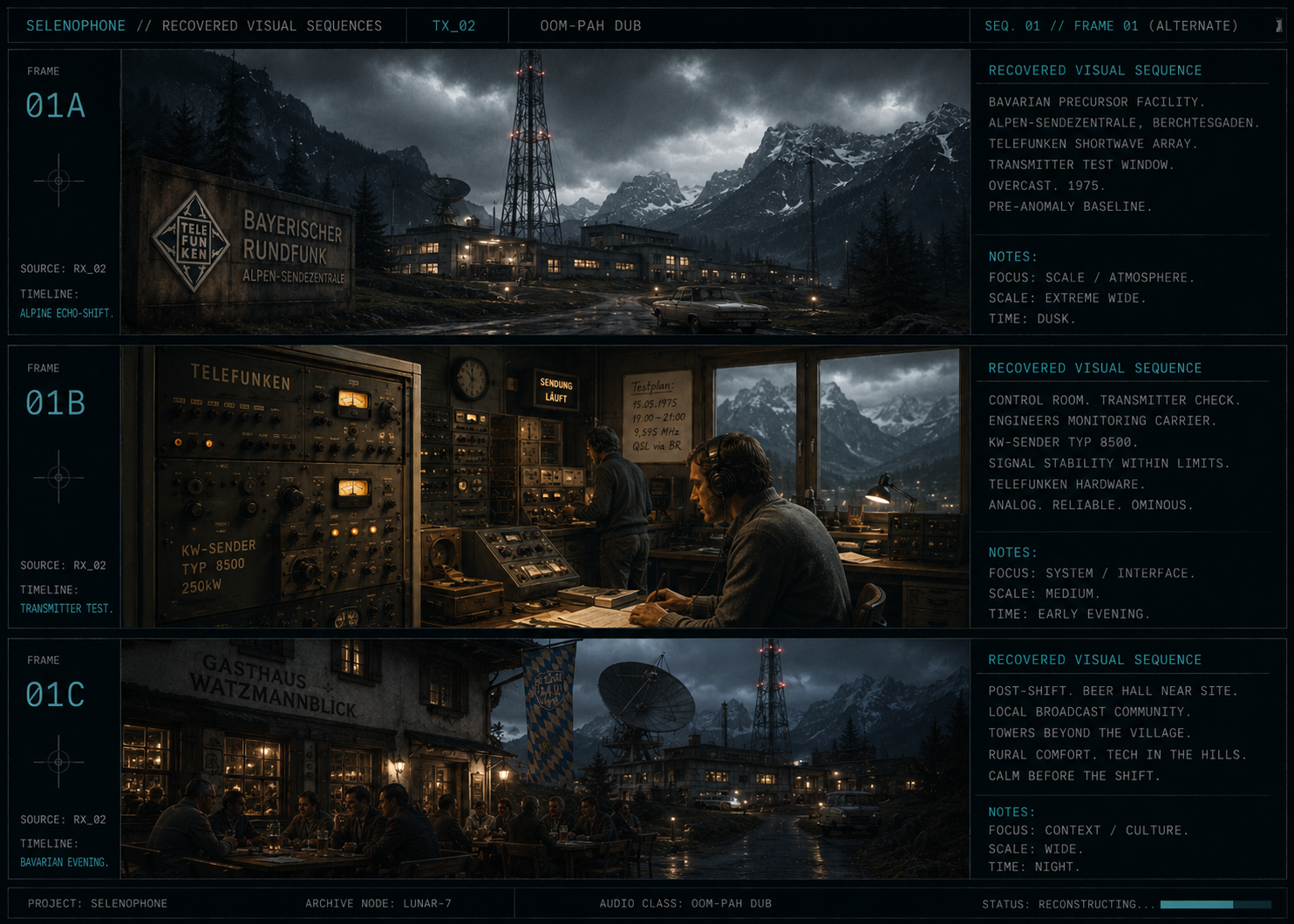The height and width of the screenshot is (924, 1294).
Task: Select the line CONTROL ROOM. TRANSMITTER CHECK.
Action: (x=1114, y=400)
